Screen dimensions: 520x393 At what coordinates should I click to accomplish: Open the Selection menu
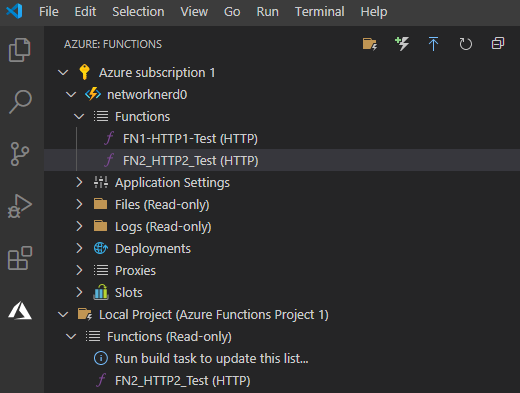coord(138,12)
